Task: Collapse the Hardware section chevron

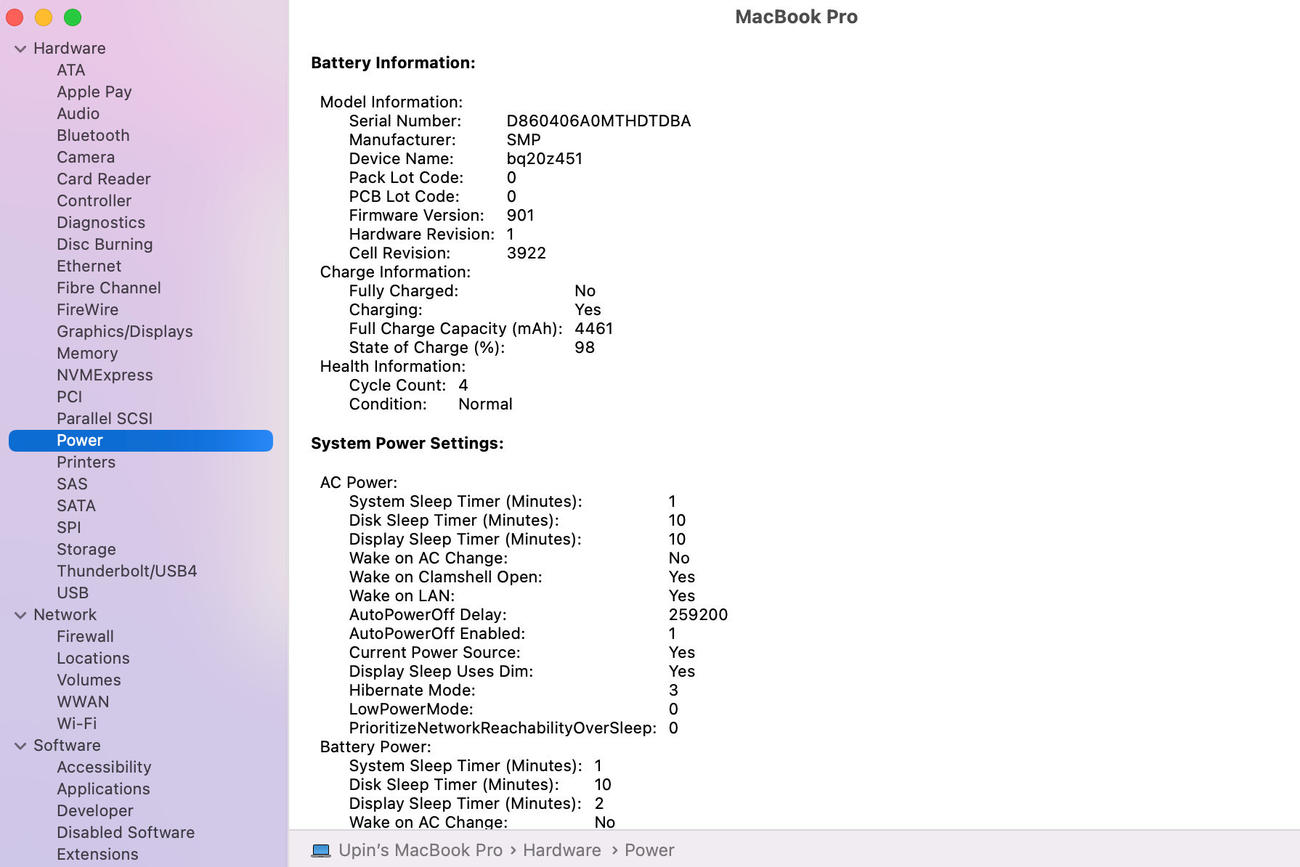Action: (20, 48)
